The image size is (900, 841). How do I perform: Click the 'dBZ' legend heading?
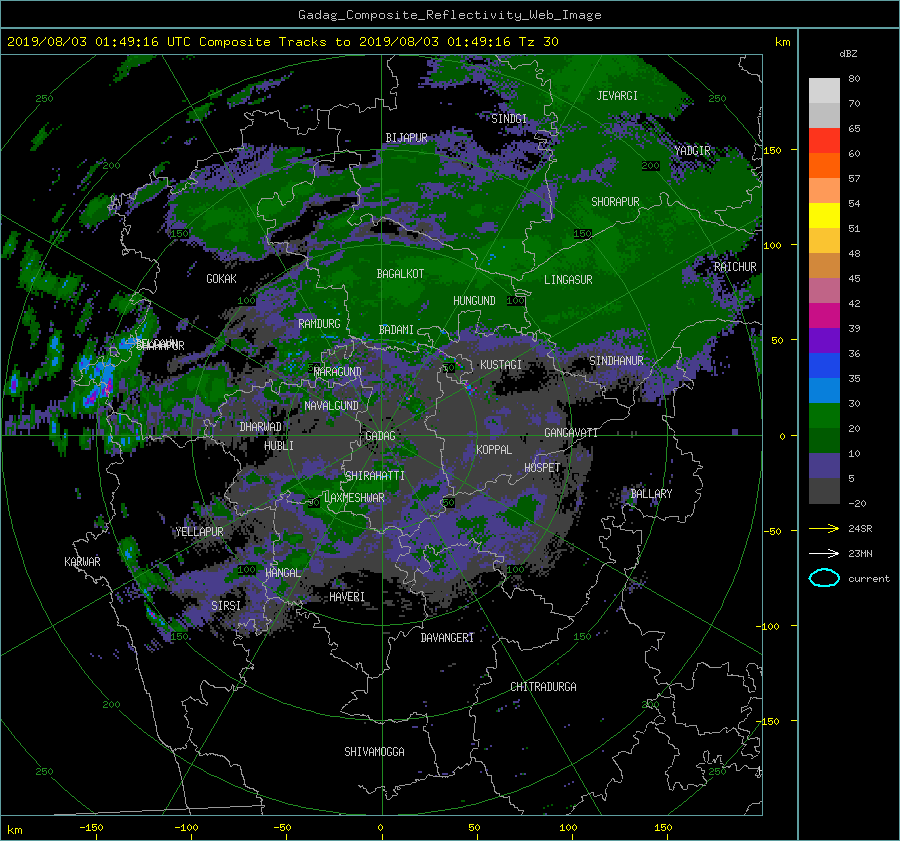848,54
